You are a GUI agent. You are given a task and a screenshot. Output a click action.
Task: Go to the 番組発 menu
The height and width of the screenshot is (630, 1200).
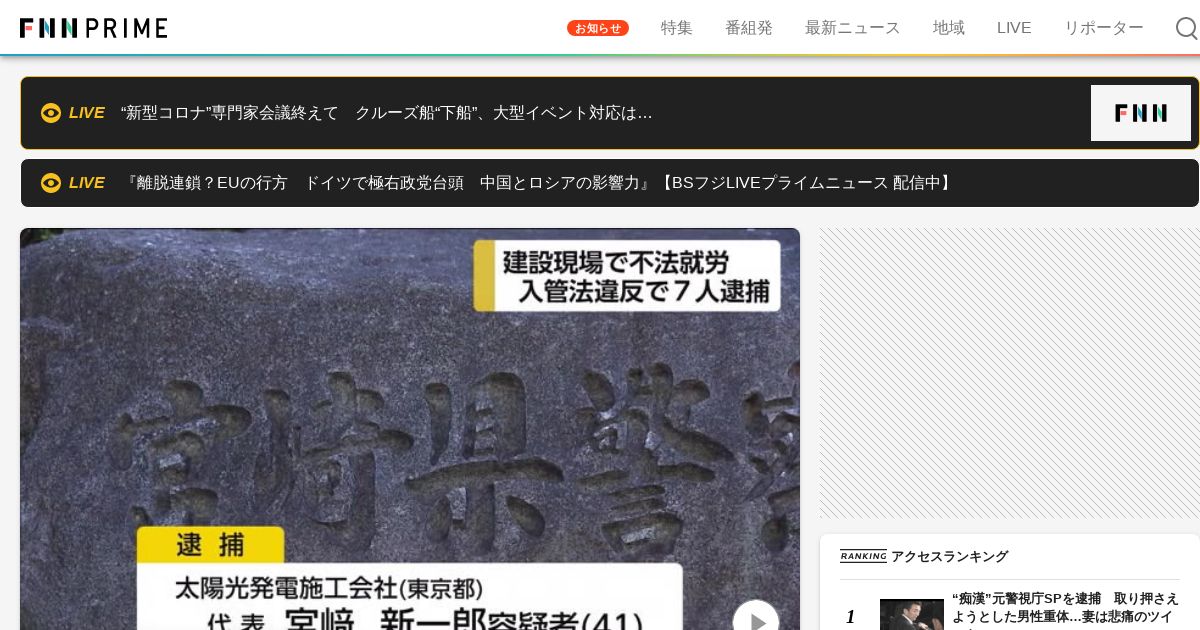pyautogui.click(x=749, y=28)
